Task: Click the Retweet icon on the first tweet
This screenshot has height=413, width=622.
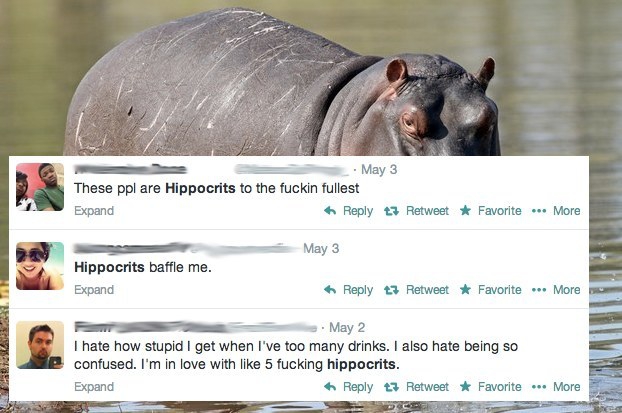Action: (x=391, y=211)
